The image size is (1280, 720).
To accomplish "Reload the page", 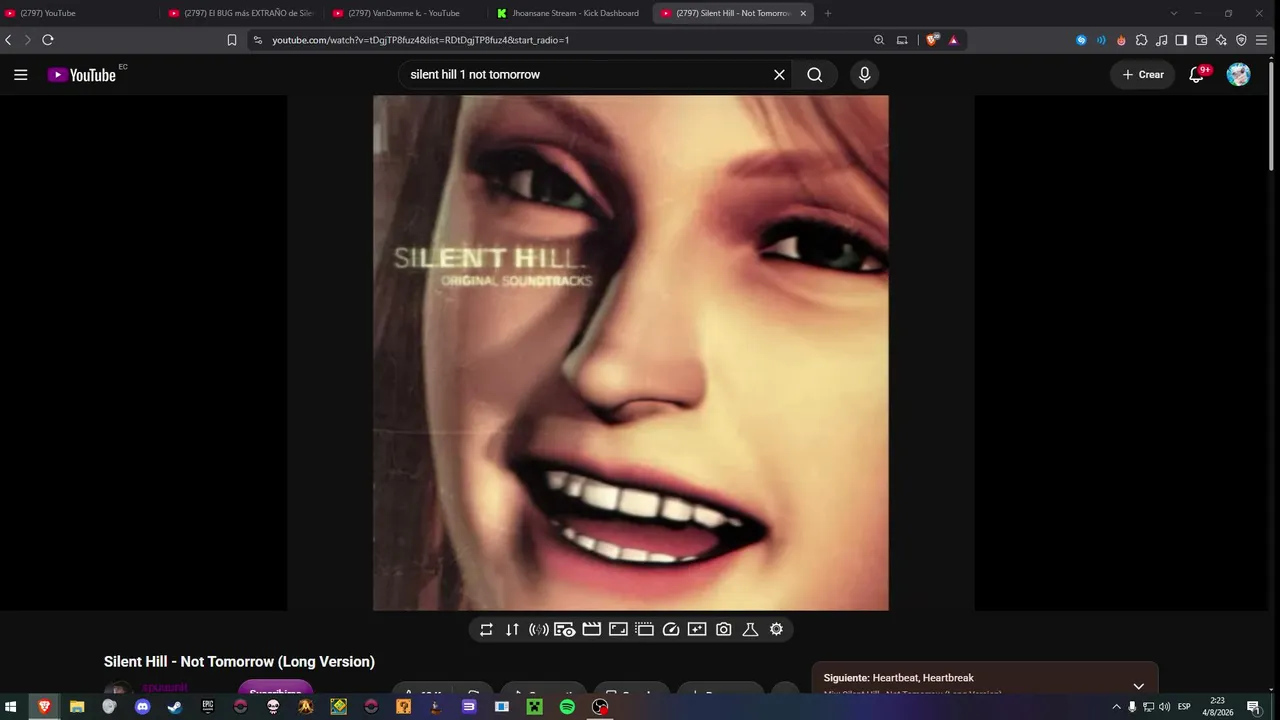I will pos(47,40).
